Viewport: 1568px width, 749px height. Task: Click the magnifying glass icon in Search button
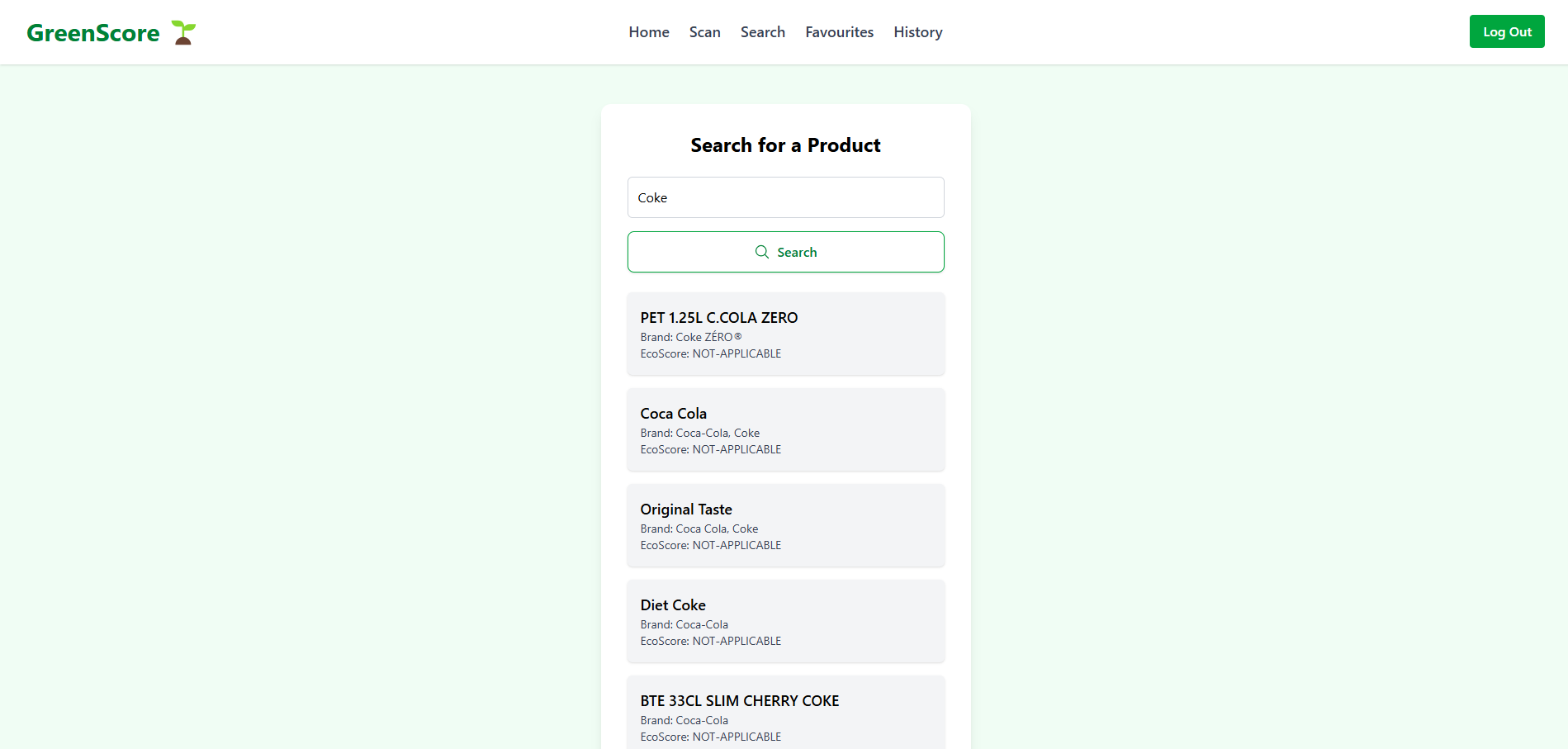(761, 252)
